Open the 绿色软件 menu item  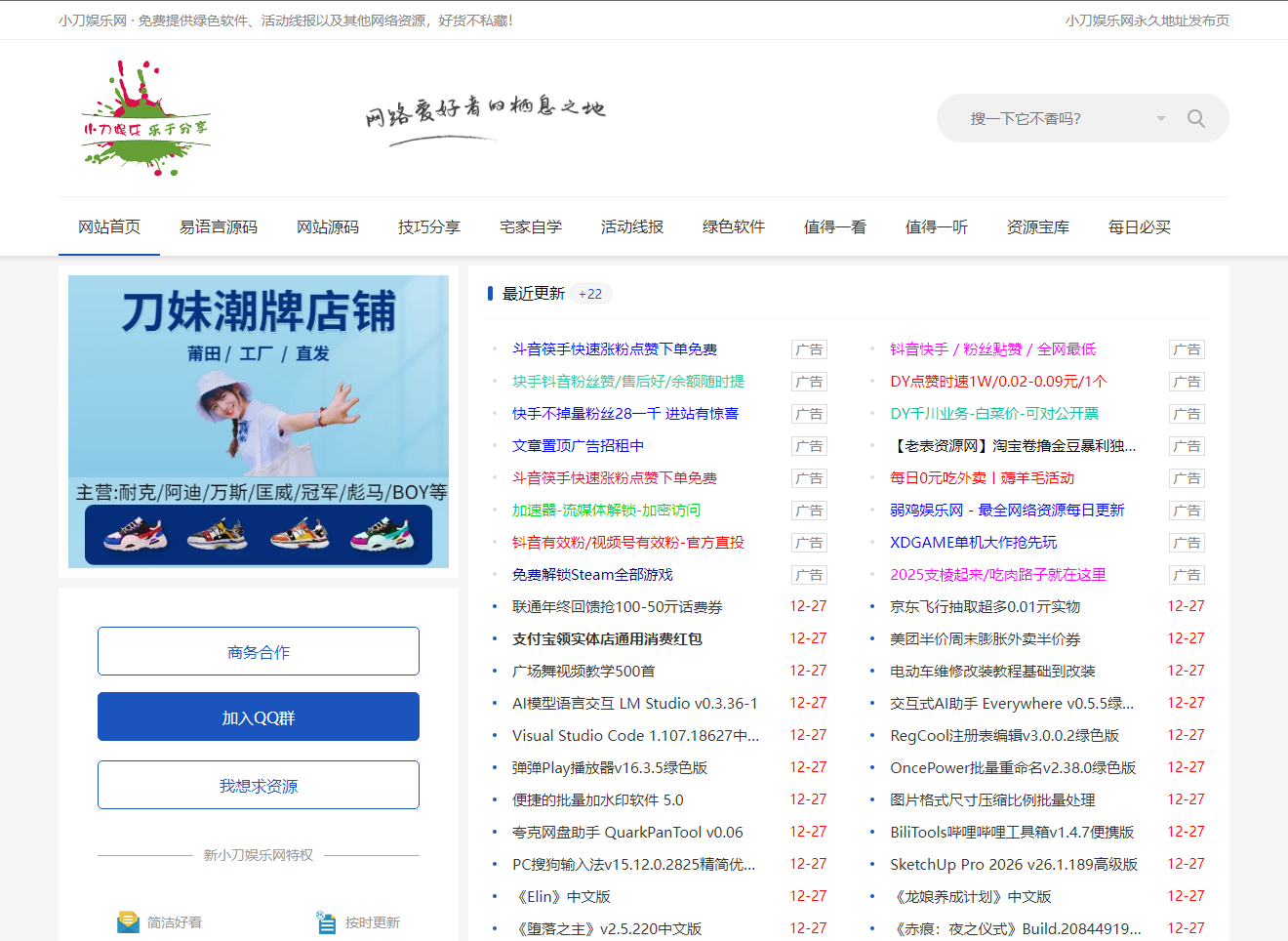(x=733, y=226)
